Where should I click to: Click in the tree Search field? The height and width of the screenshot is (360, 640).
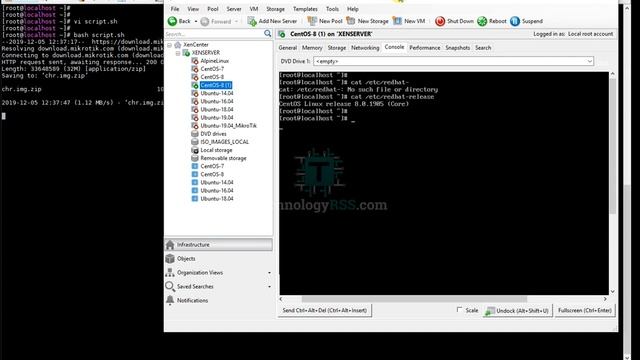click(x=214, y=34)
